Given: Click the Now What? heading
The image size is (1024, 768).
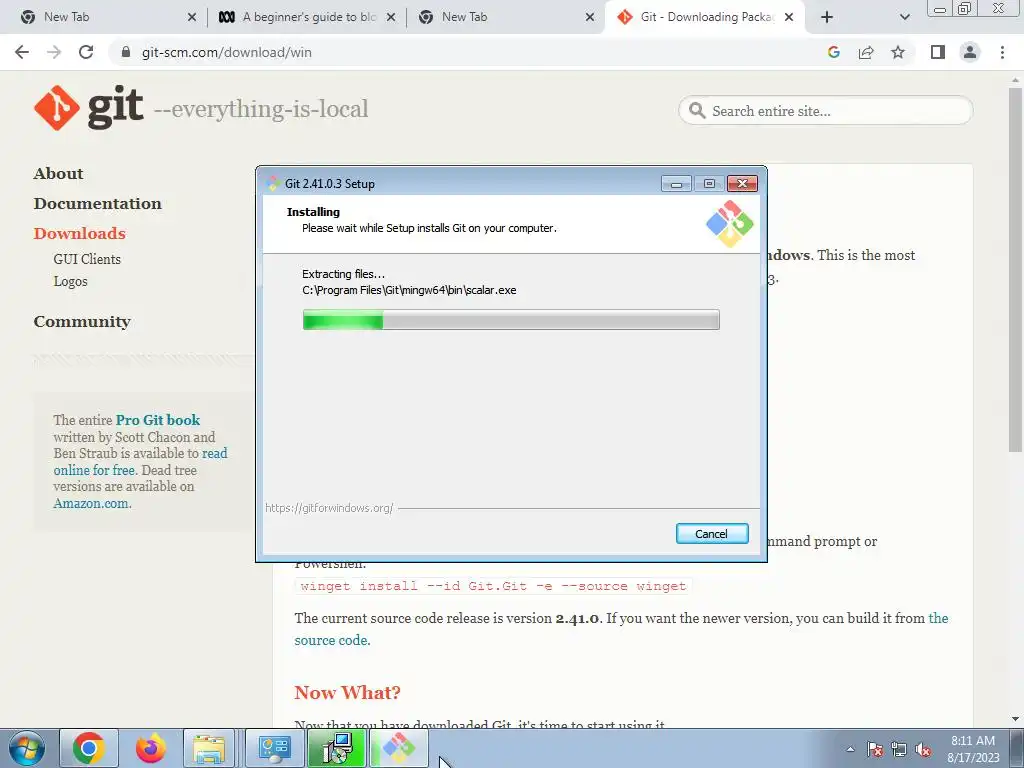Looking at the screenshot, I should 347,692.
